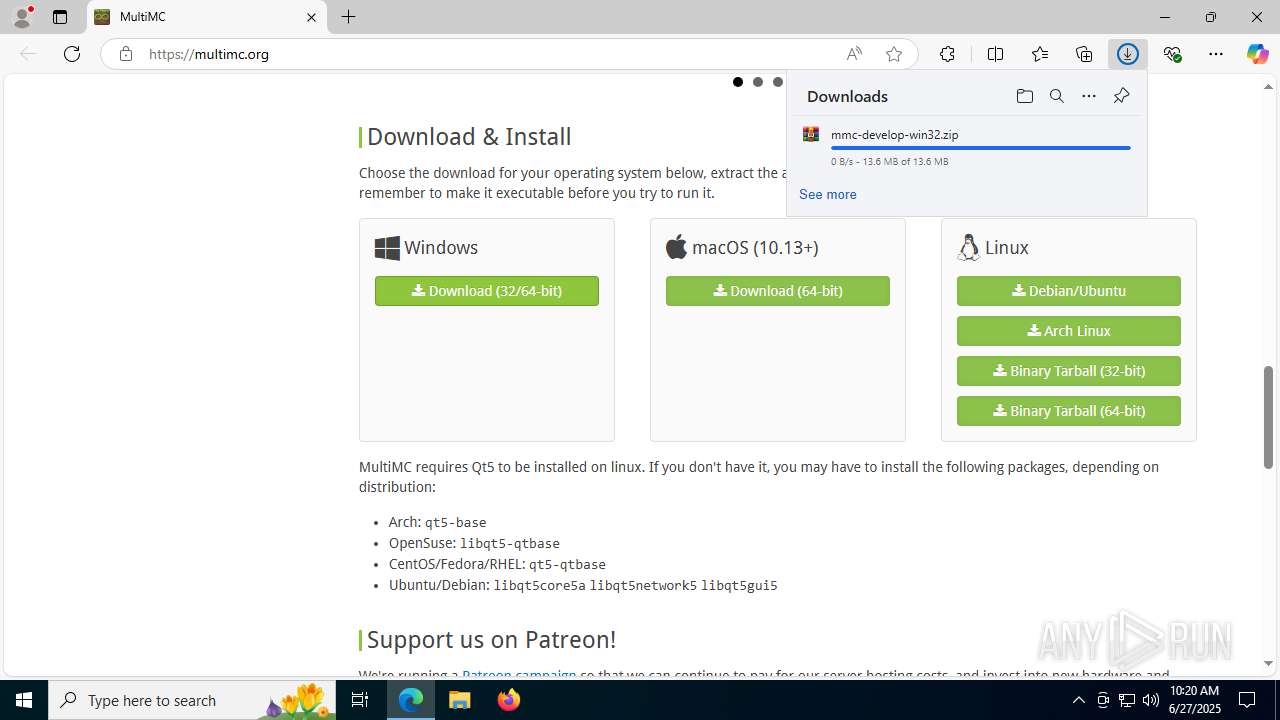This screenshot has width=1280, height=720.
Task: Add this page to favorites star
Action: coord(894,54)
